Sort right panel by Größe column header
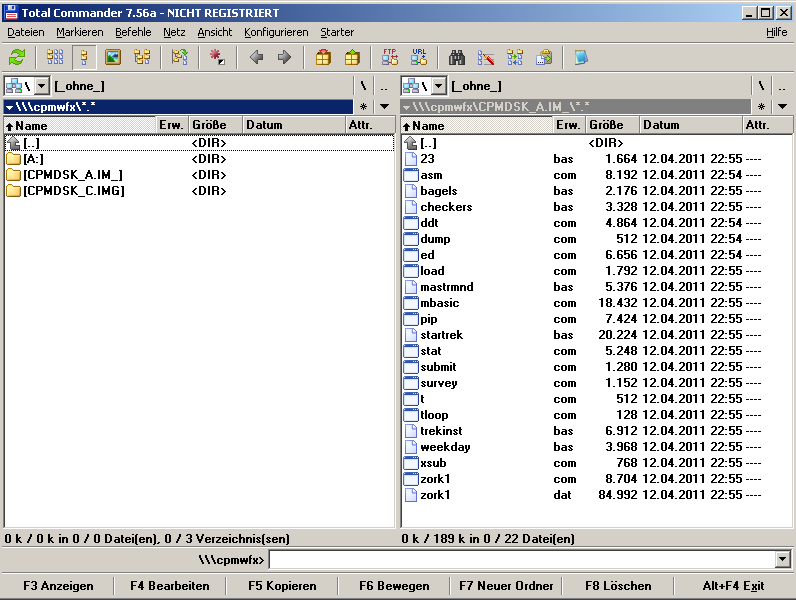The image size is (796, 600). (612, 125)
